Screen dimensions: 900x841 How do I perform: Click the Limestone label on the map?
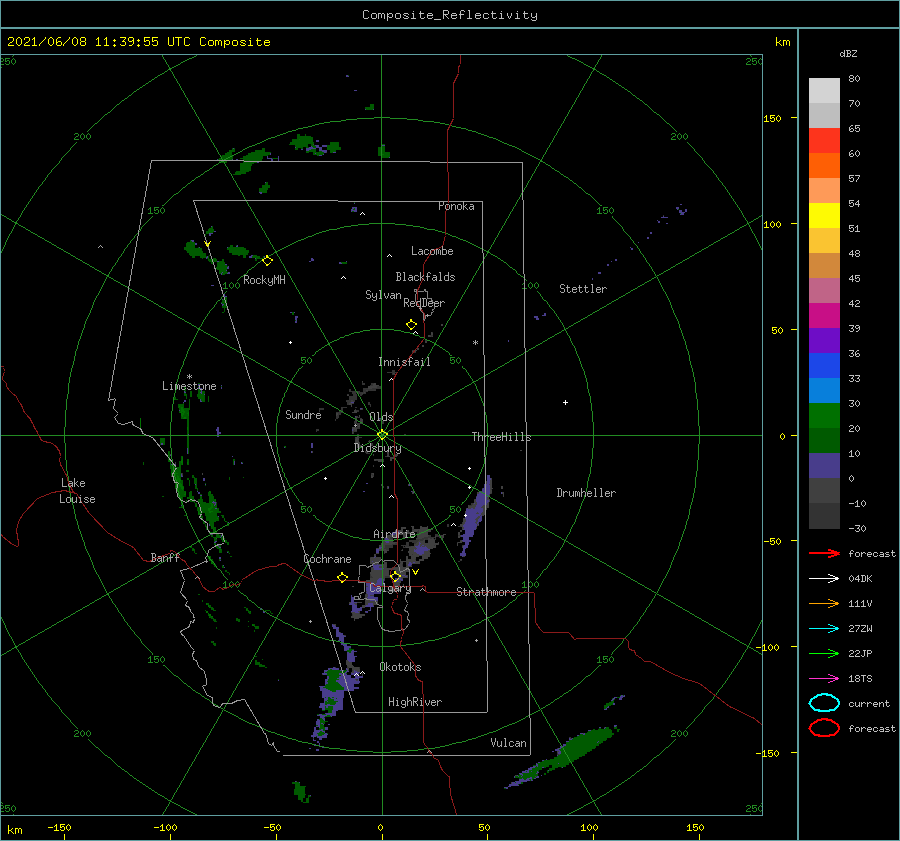[189, 386]
